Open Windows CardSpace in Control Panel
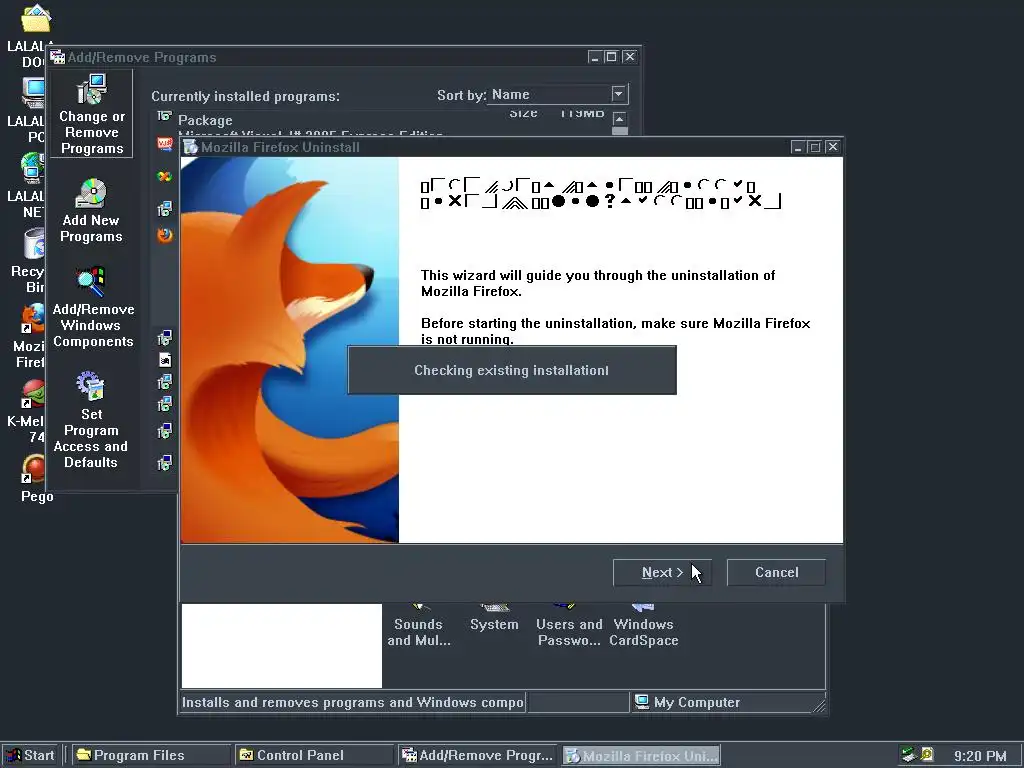Viewport: 1024px width, 768px height. (x=643, y=626)
